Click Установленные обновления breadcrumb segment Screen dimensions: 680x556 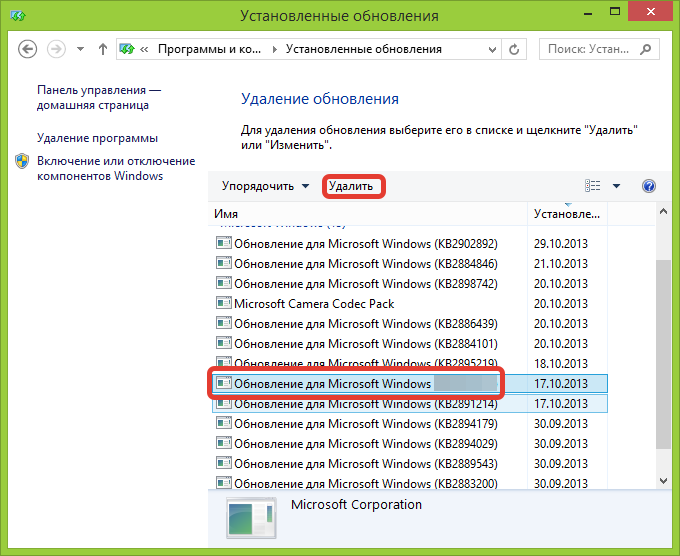point(363,49)
